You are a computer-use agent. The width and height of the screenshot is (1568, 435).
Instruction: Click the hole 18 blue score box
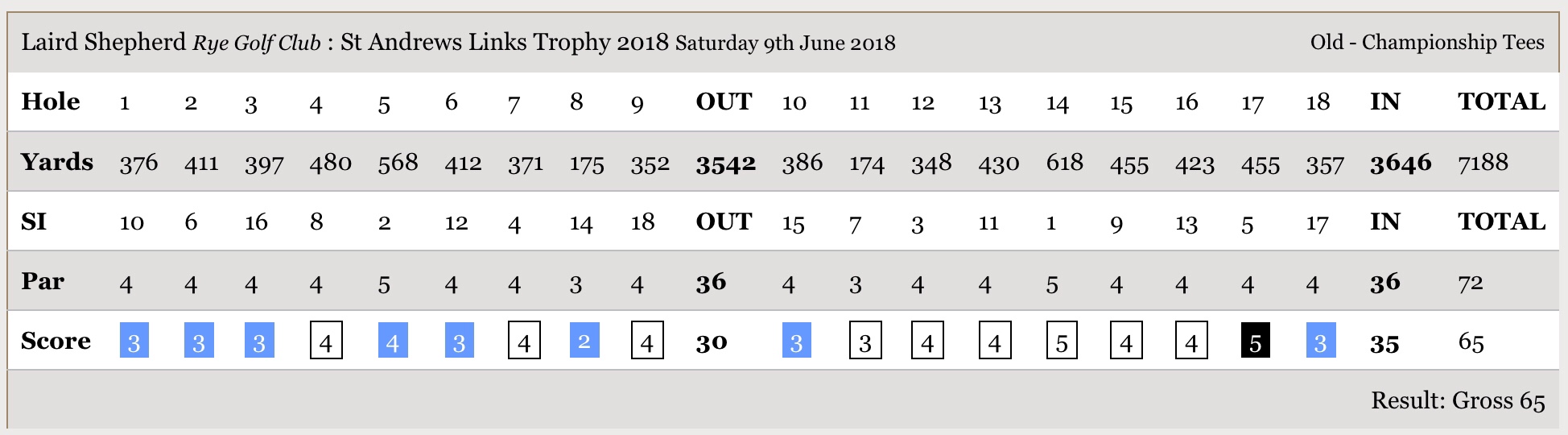[x=1320, y=341]
